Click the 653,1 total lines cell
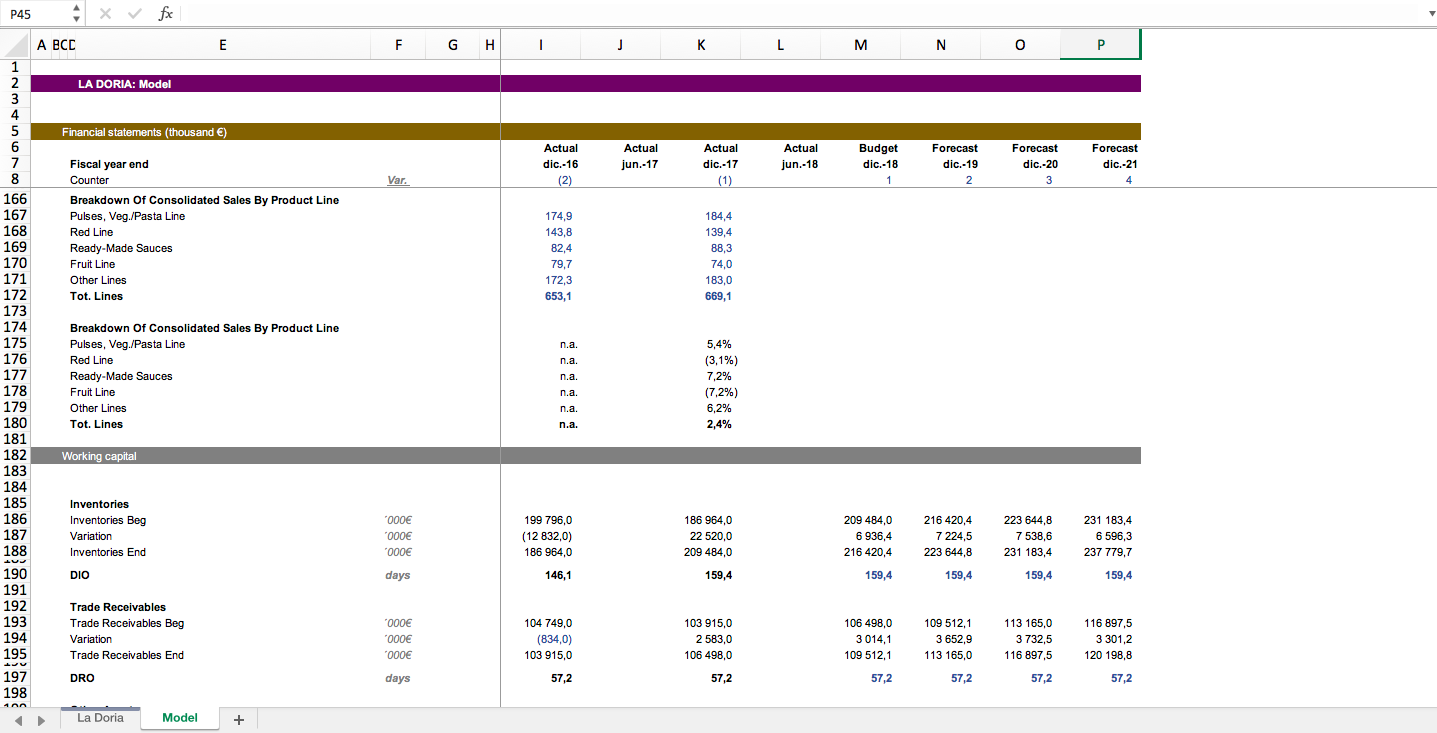 [559, 296]
